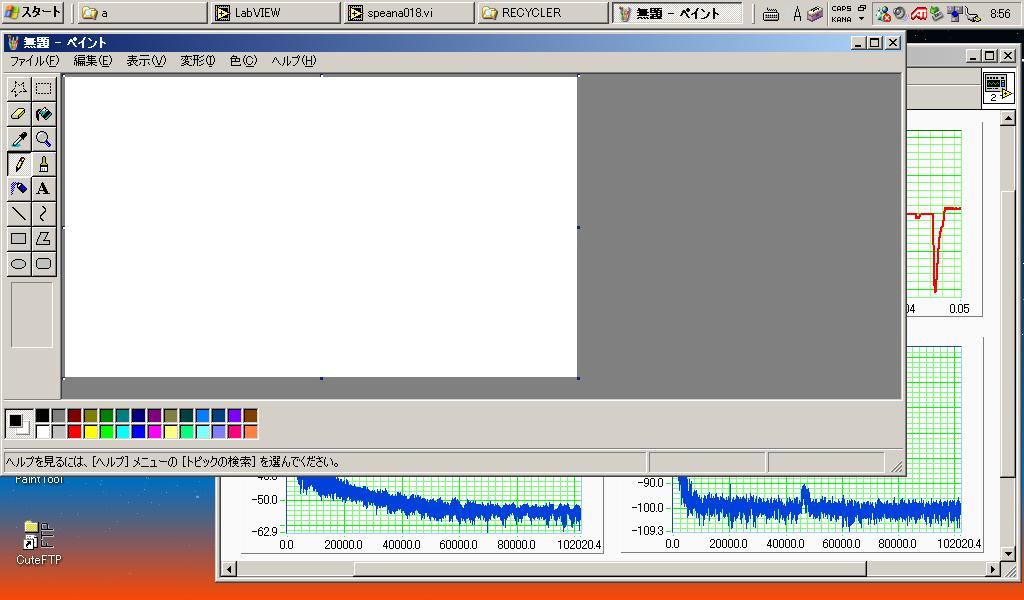Pick the Curve tool
1024x600 pixels.
43,214
